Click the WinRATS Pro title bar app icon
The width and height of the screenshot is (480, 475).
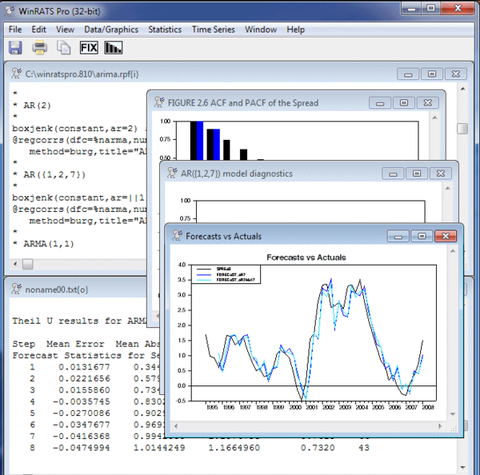tap(10, 11)
